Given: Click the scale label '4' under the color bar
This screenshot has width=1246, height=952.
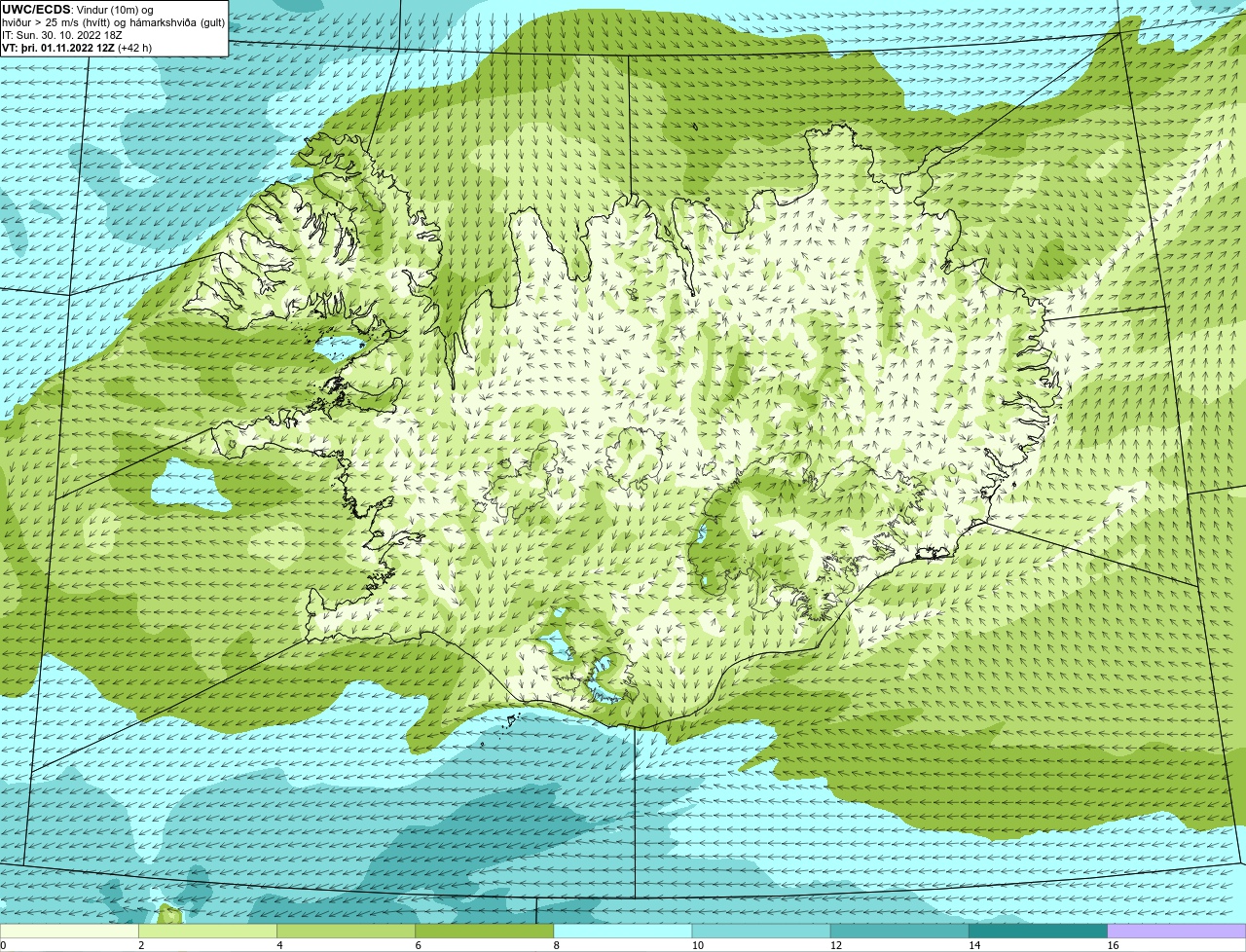Looking at the screenshot, I should pyautogui.click(x=279, y=945).
